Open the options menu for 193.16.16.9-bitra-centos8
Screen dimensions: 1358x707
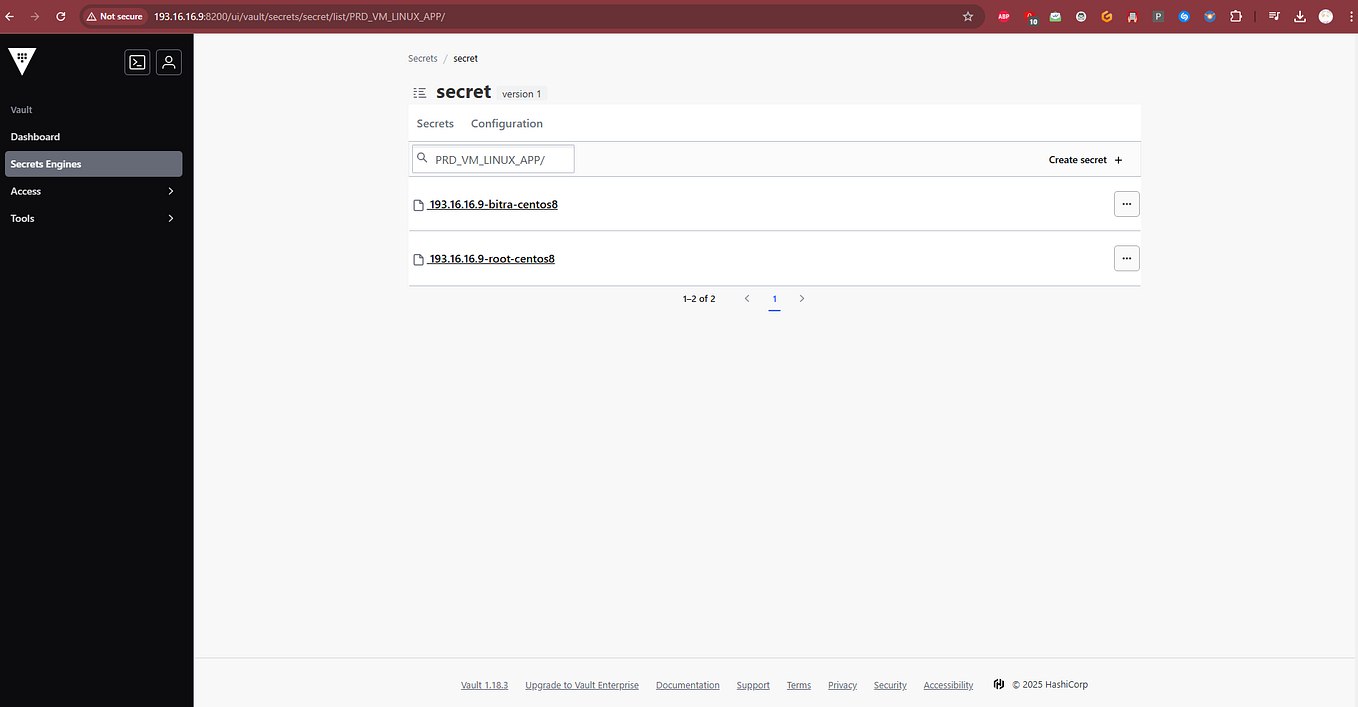point(1126,204)
